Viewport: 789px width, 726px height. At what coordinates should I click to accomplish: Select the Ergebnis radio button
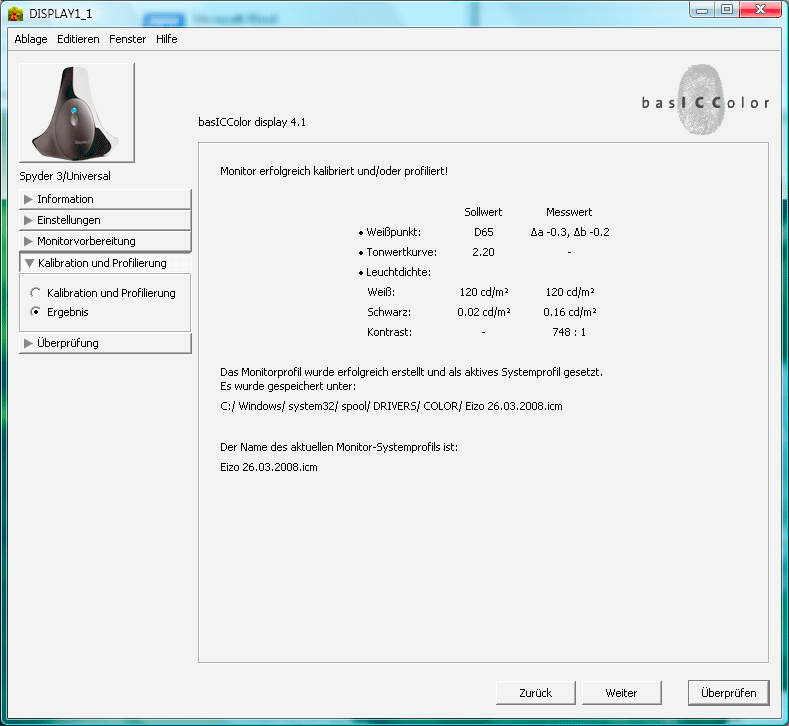click(36, 312)
